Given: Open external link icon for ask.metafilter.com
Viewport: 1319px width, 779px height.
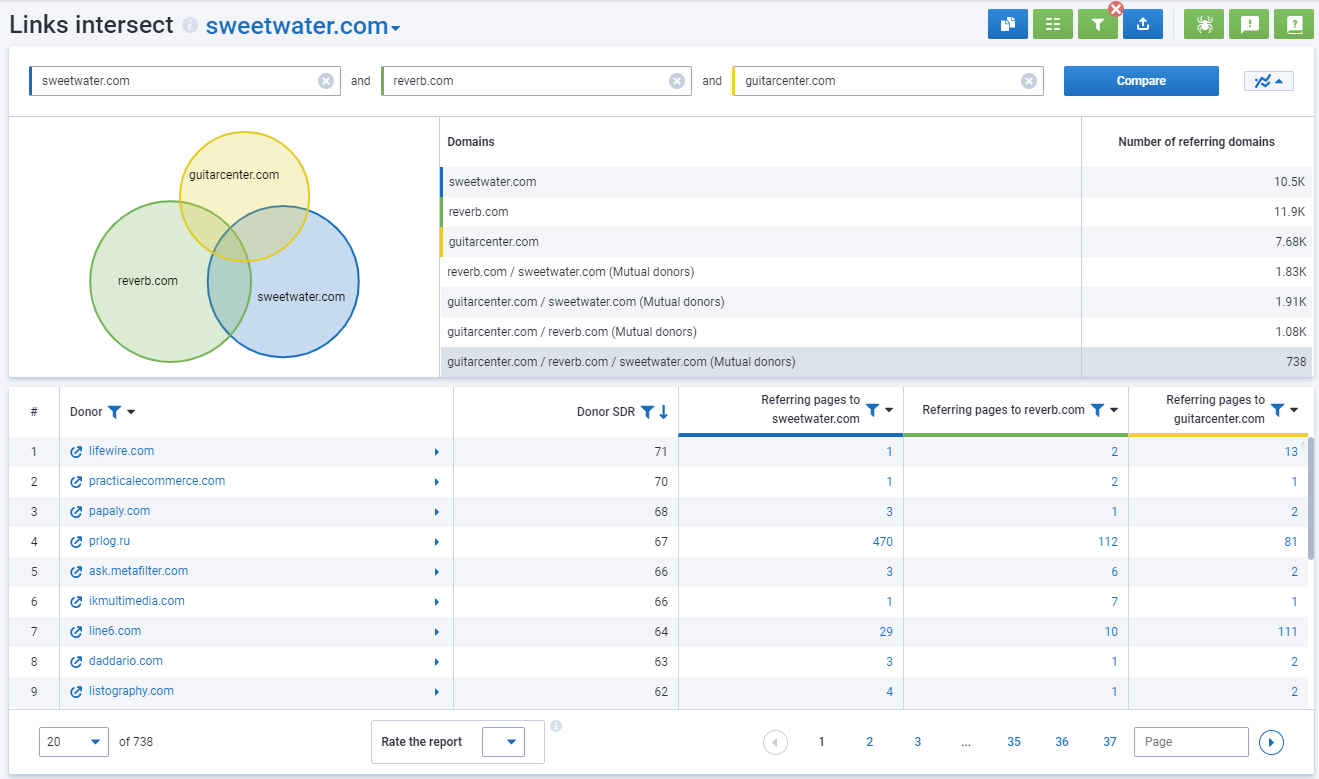Looking at the screenshot, I should pos(77,572).
